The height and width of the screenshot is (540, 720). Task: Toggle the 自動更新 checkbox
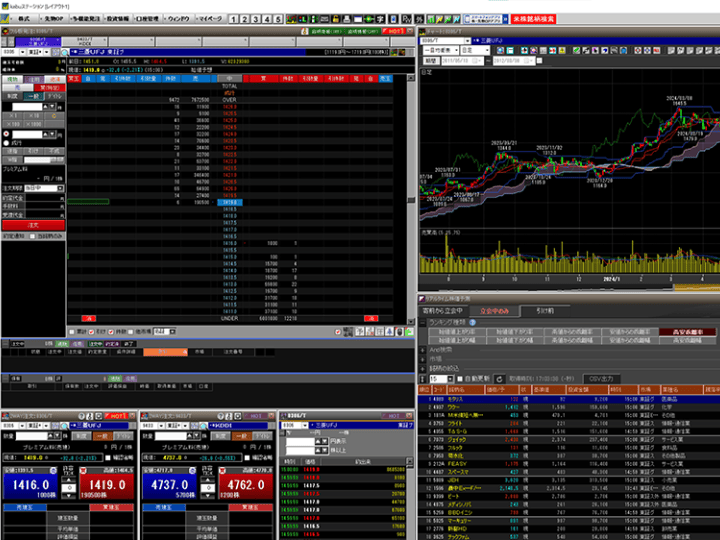tap(460, 379)
